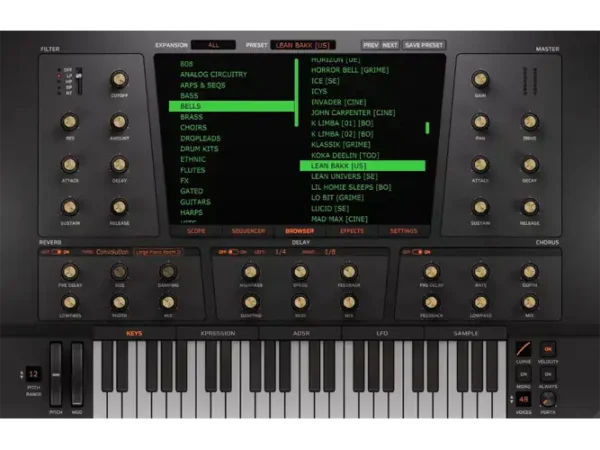Open the Preset LEAN BAKK [US] dropdown

(303, 45)
